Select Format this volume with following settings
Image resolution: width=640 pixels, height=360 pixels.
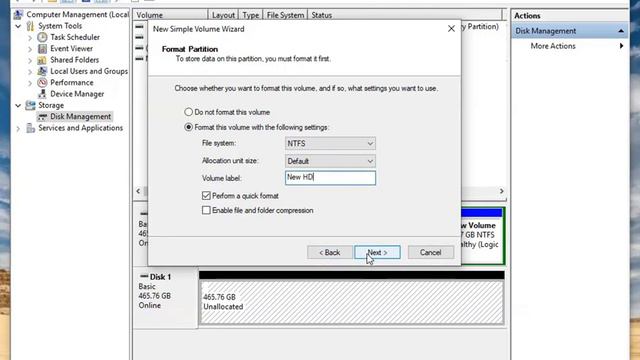coord(188,127)
